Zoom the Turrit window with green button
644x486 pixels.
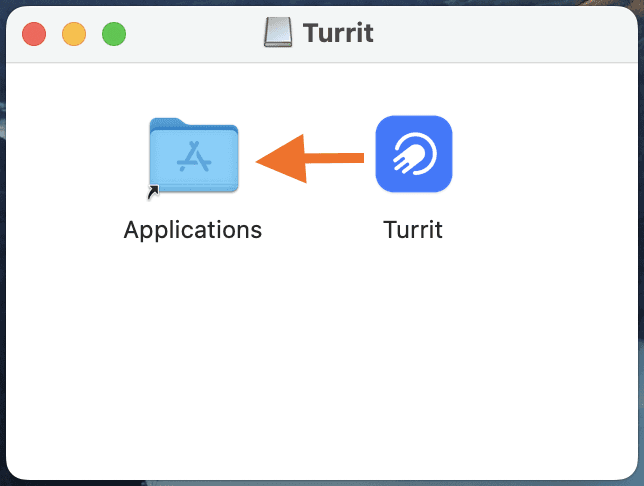click(x=114, y=34)
